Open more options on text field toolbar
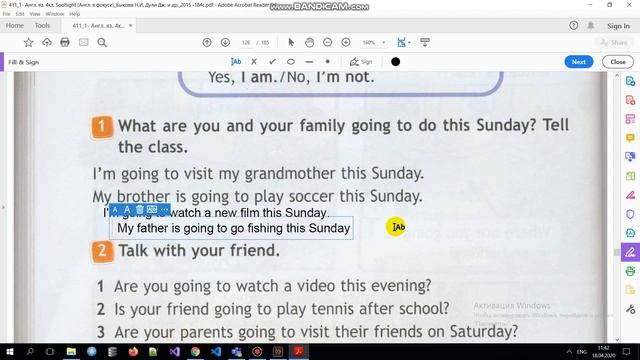 (x=164, y=210)
